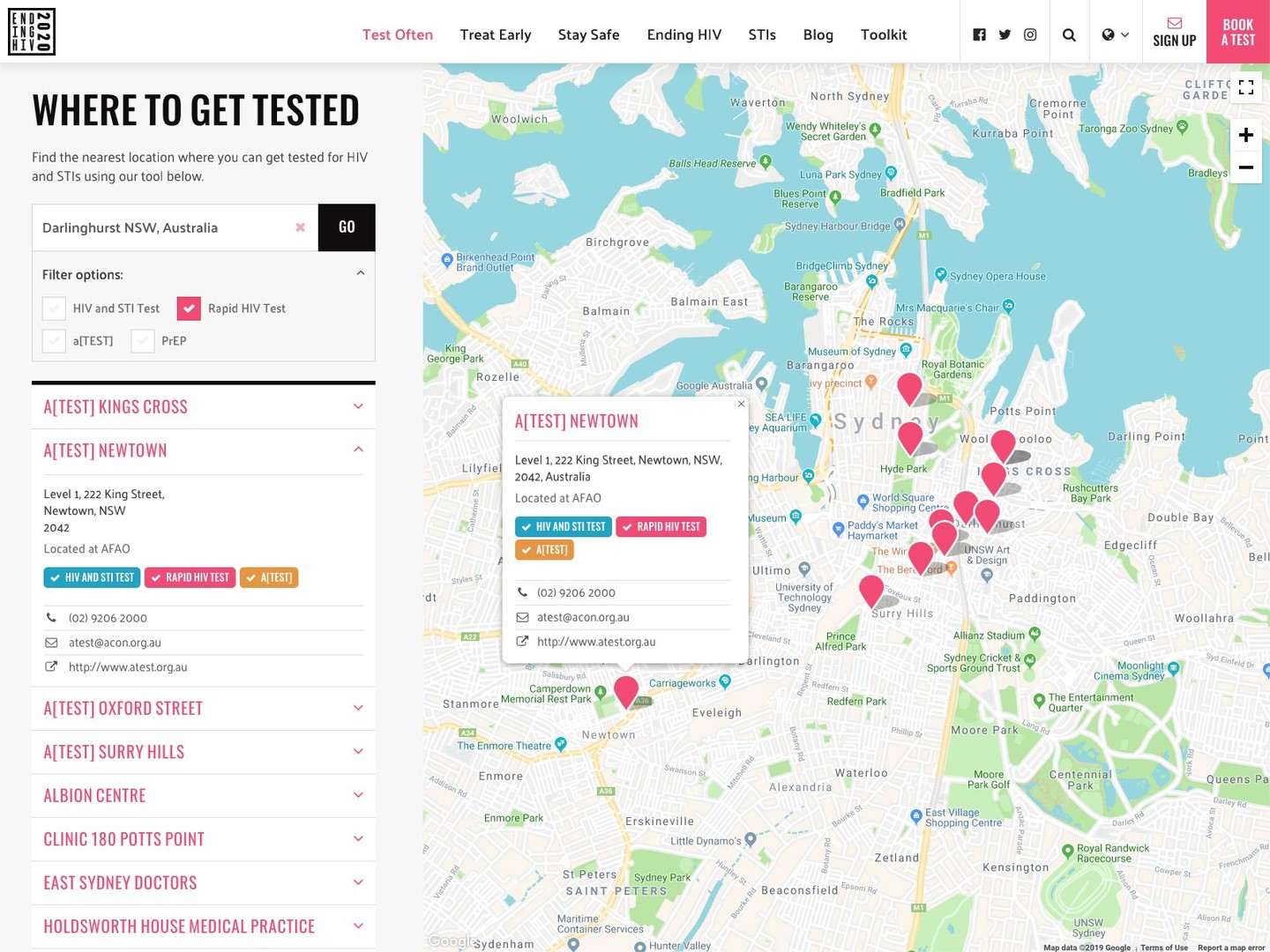Expand the A[TEST] Oxford Street entry
Screen dimensions: 1270x952
click(x=204, y=708)
